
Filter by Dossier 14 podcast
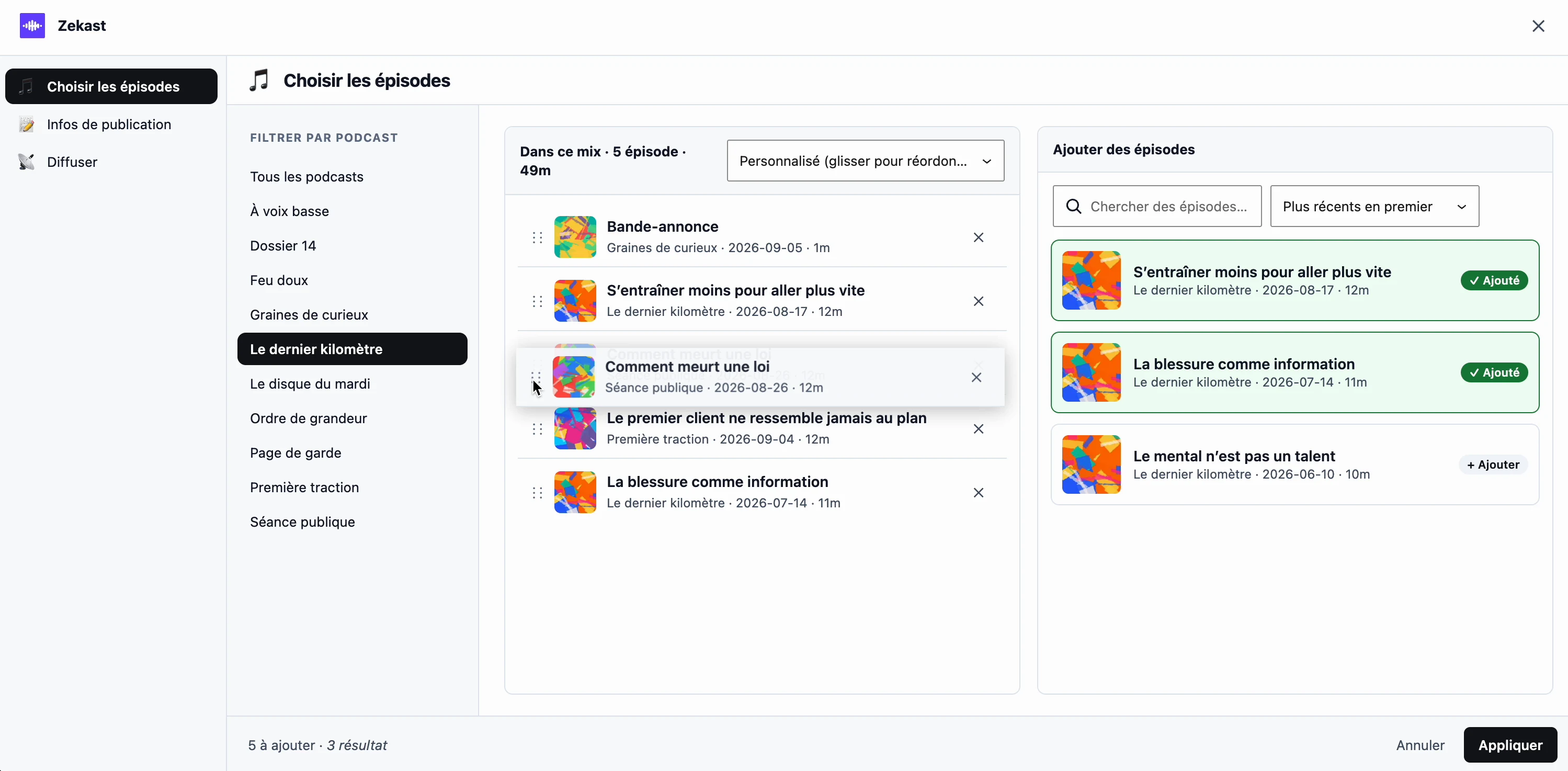coord(353,246)
